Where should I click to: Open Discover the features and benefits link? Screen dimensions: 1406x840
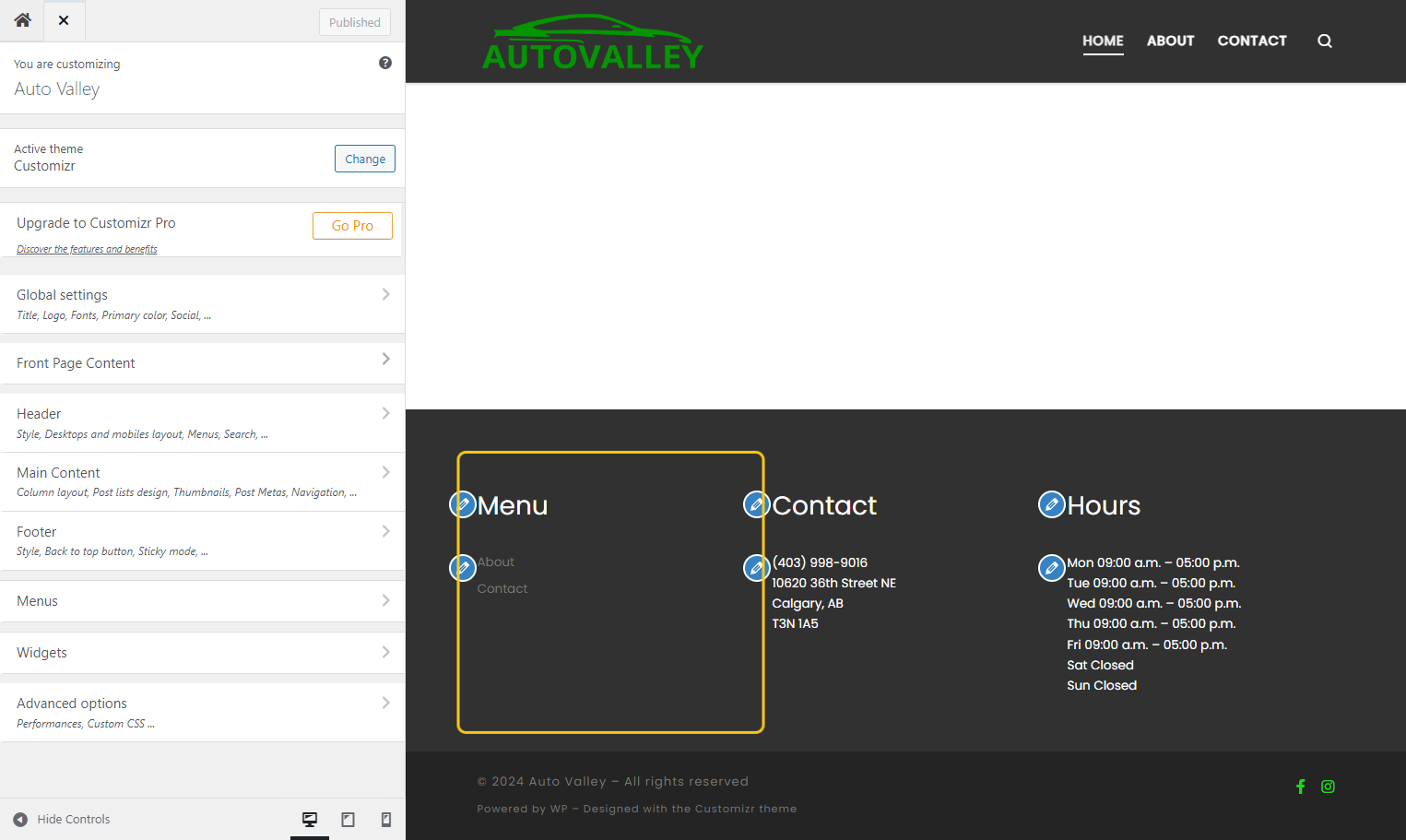(x=87, y=249)
